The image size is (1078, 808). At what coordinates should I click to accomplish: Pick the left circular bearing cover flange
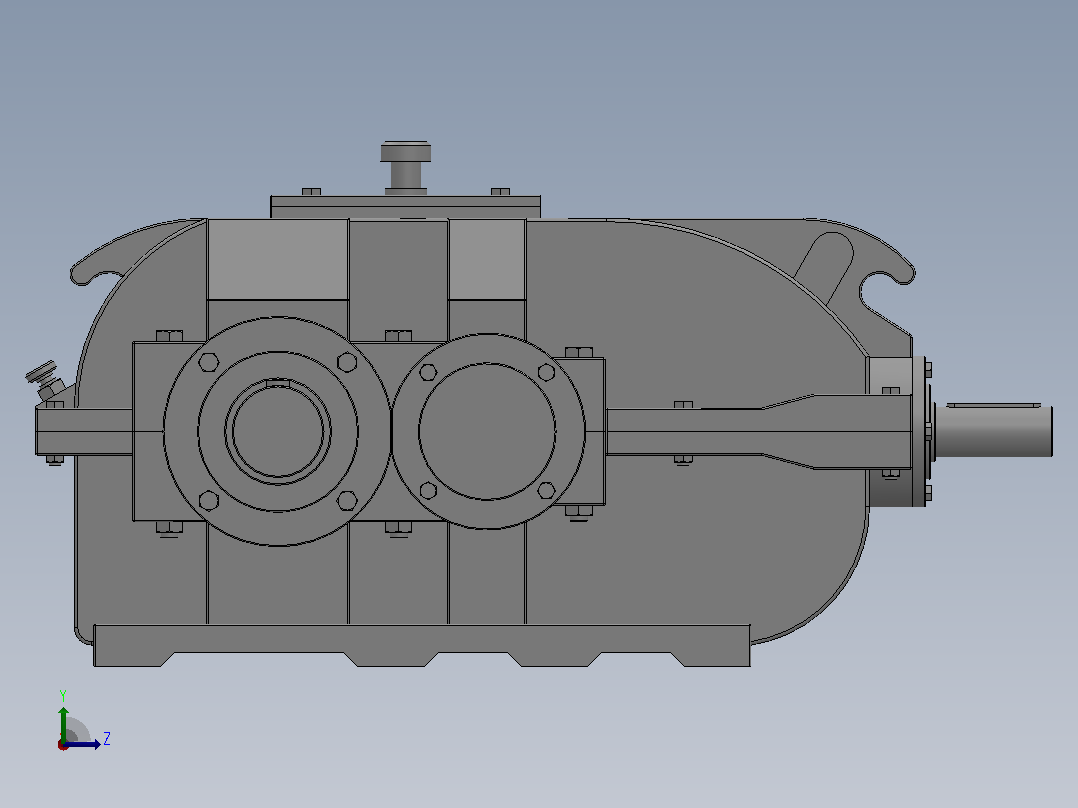pos(278,431)
